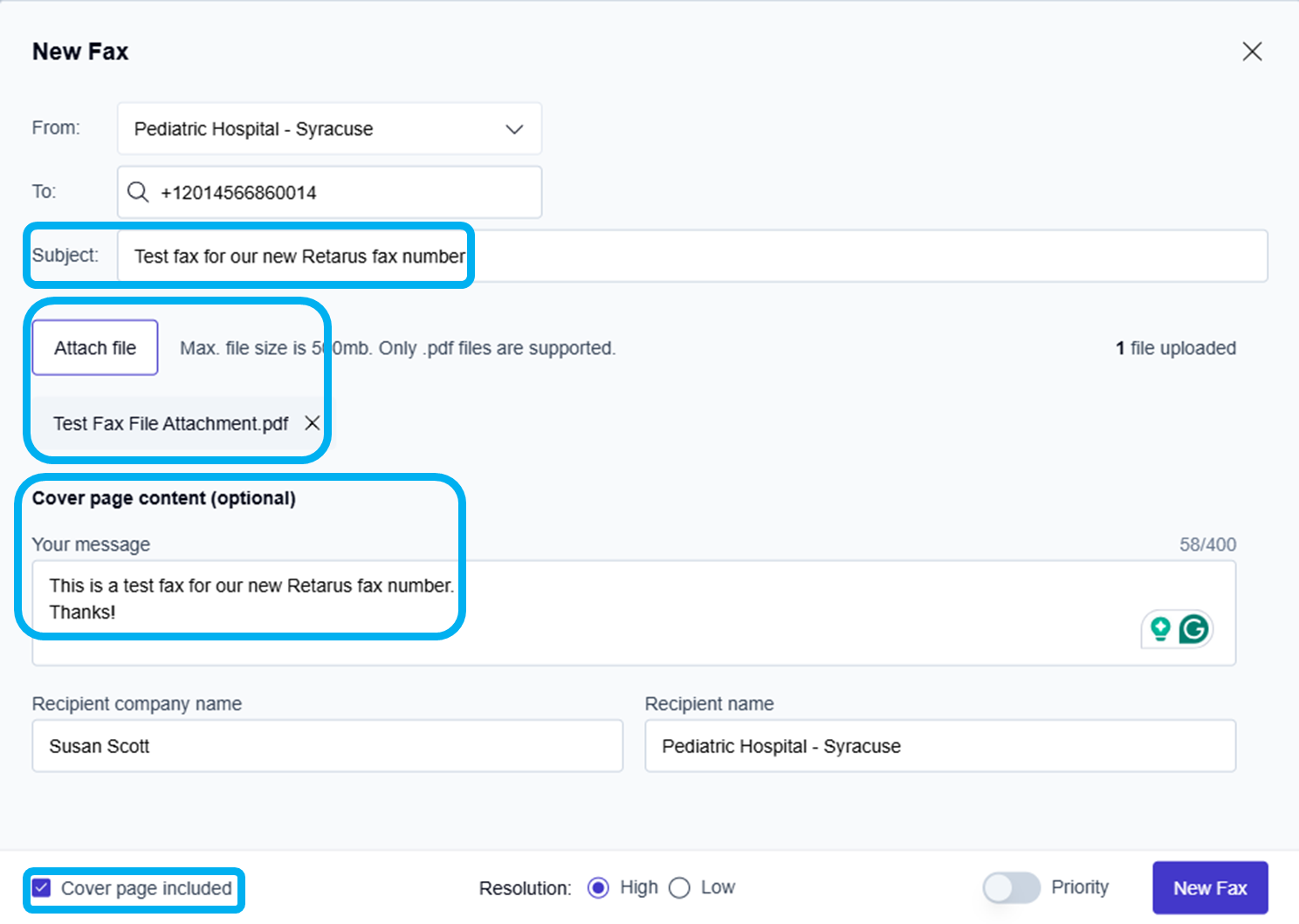This screenshot has width=1299, height=924.
Task: Close the New Fax dialog
Action: (1252, 51)
